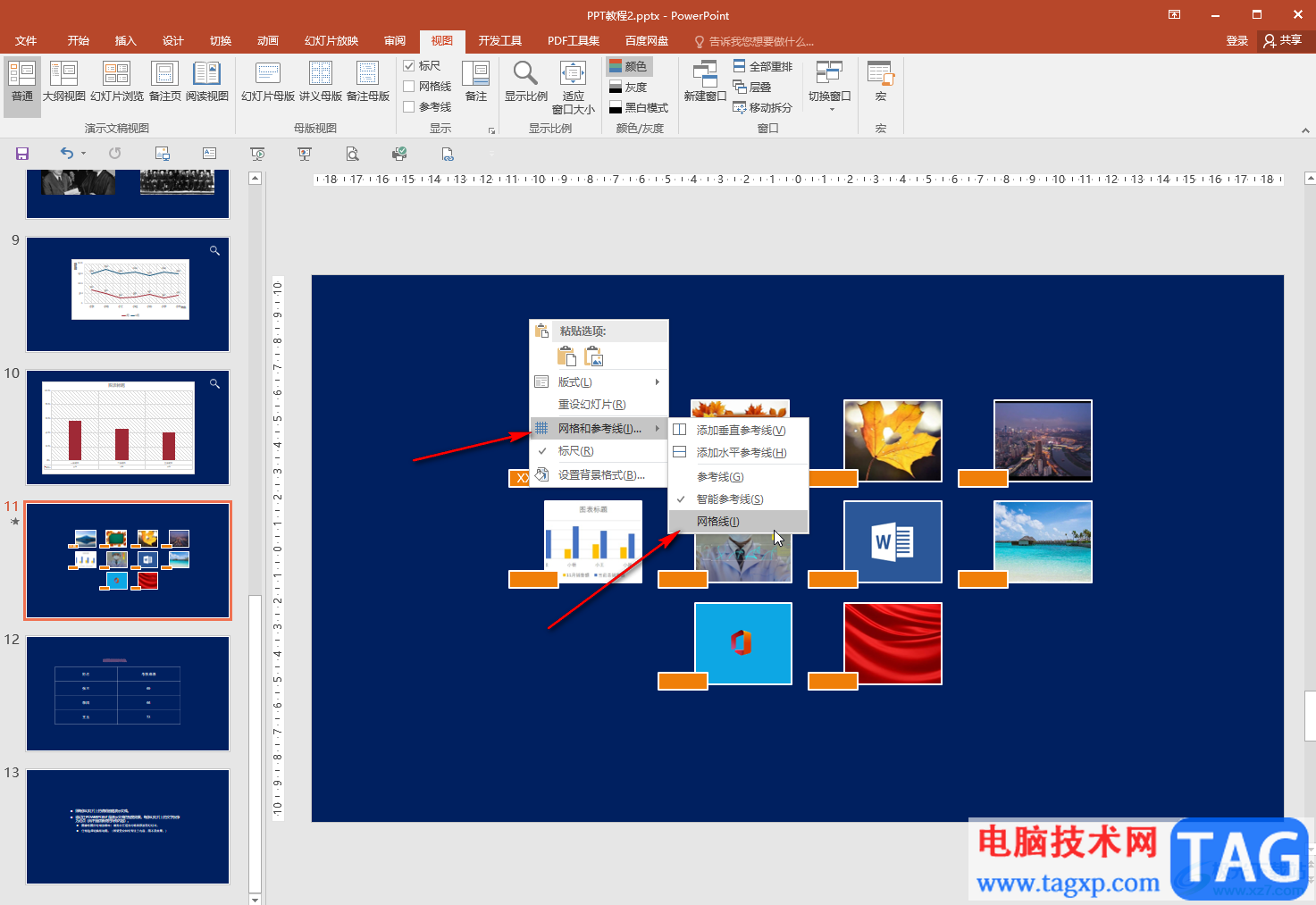Toggle Ruler (标尺) in context menu
Viewport: 1316px width, 905px height.
click(599, 451)
